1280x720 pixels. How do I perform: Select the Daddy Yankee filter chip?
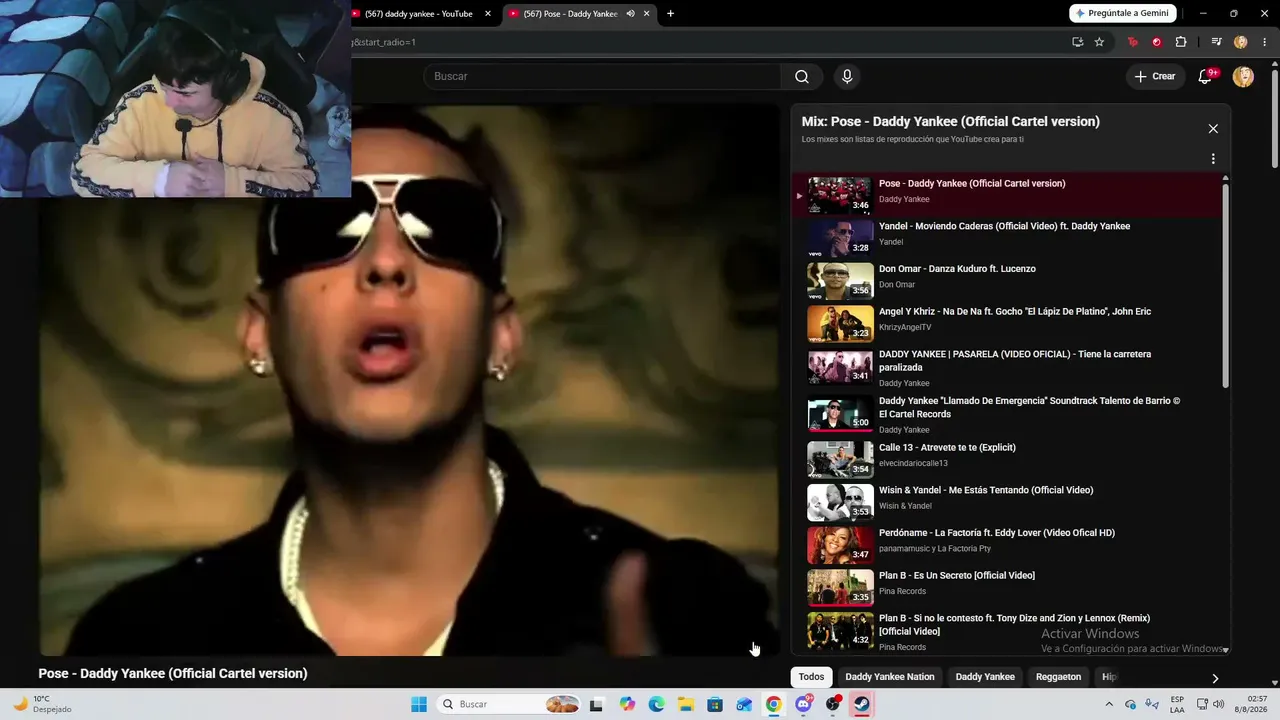985,677
